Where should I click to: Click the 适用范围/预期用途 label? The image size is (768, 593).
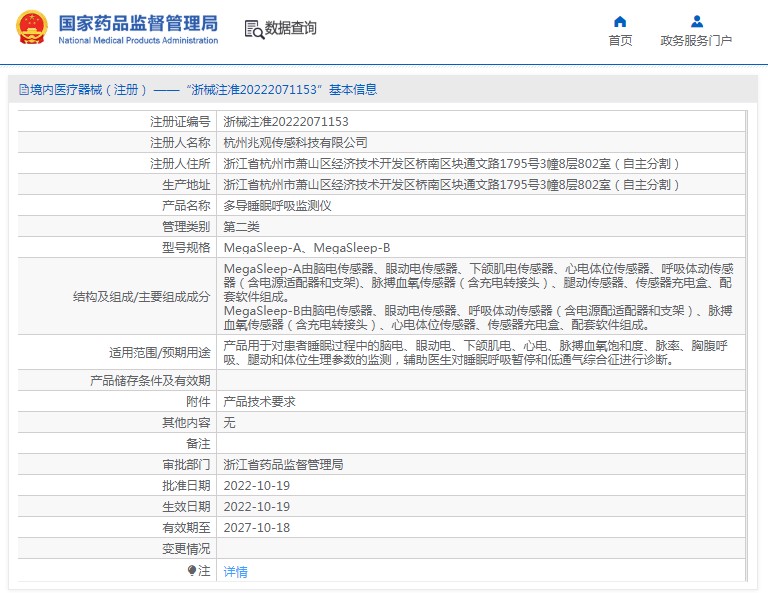pos(160,353)
